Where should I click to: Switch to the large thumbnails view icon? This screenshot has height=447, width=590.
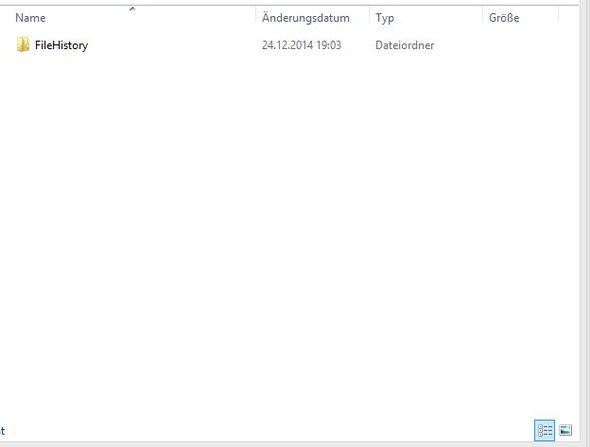pyautogui.click(x=565, y=430)
